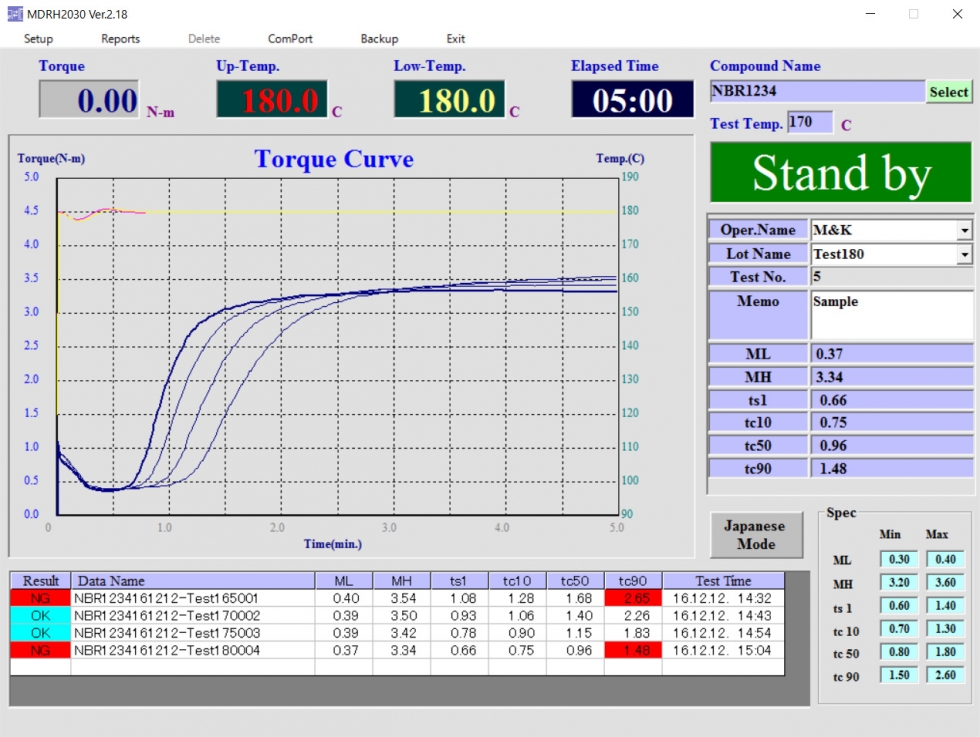Click the Memo text box
980x737 pixels.
click(891, 315)
